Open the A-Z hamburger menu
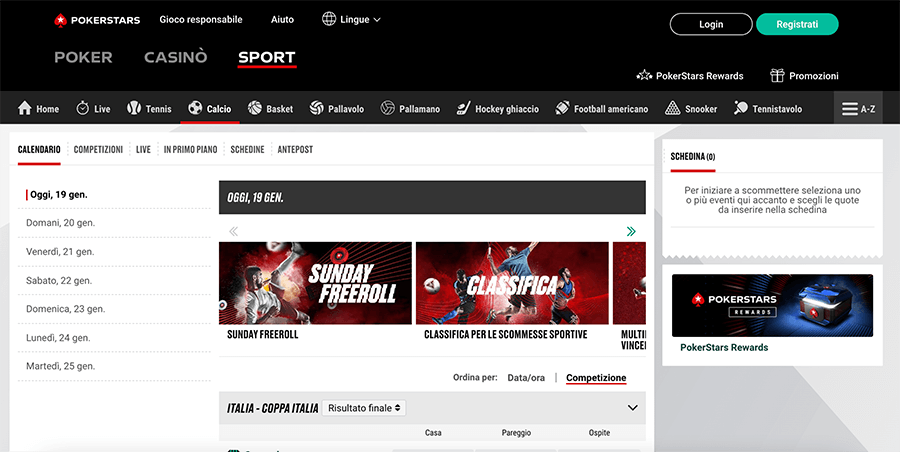This screenshot has width=900, height=452. 859,109
